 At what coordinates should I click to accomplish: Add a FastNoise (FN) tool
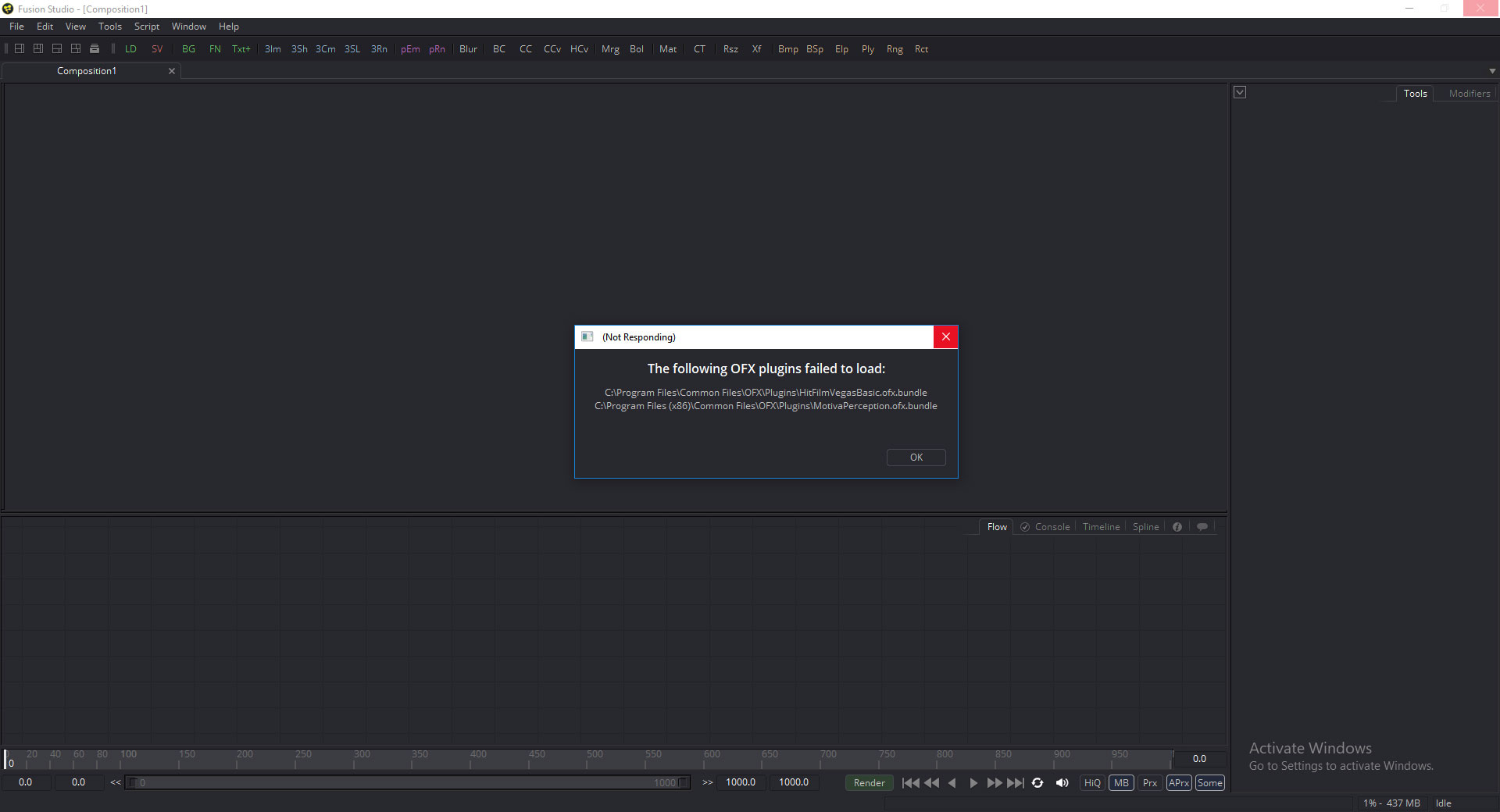click(x=215, y=49)
